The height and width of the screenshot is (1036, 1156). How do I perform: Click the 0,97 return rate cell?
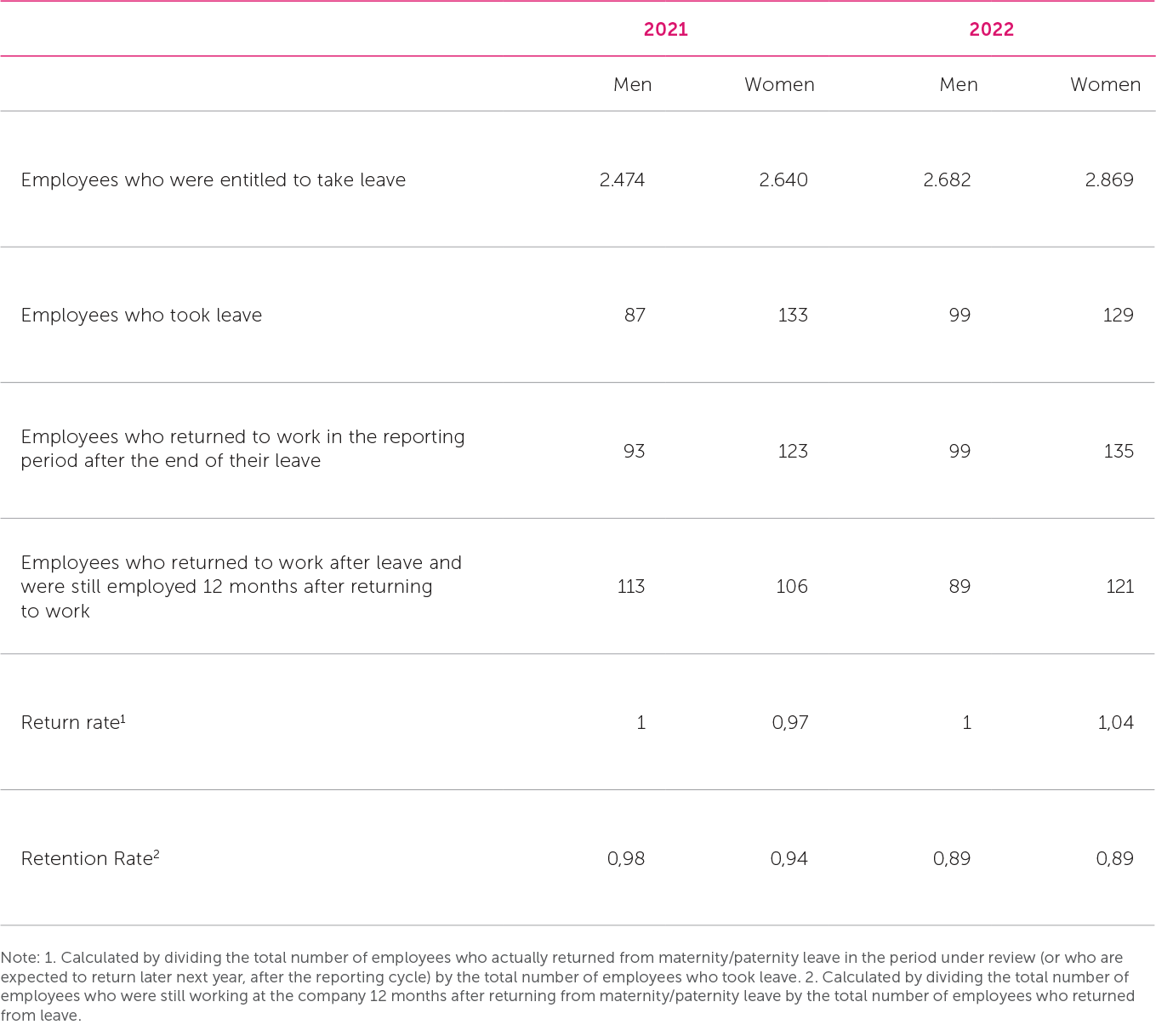click(x=789, y=723)
